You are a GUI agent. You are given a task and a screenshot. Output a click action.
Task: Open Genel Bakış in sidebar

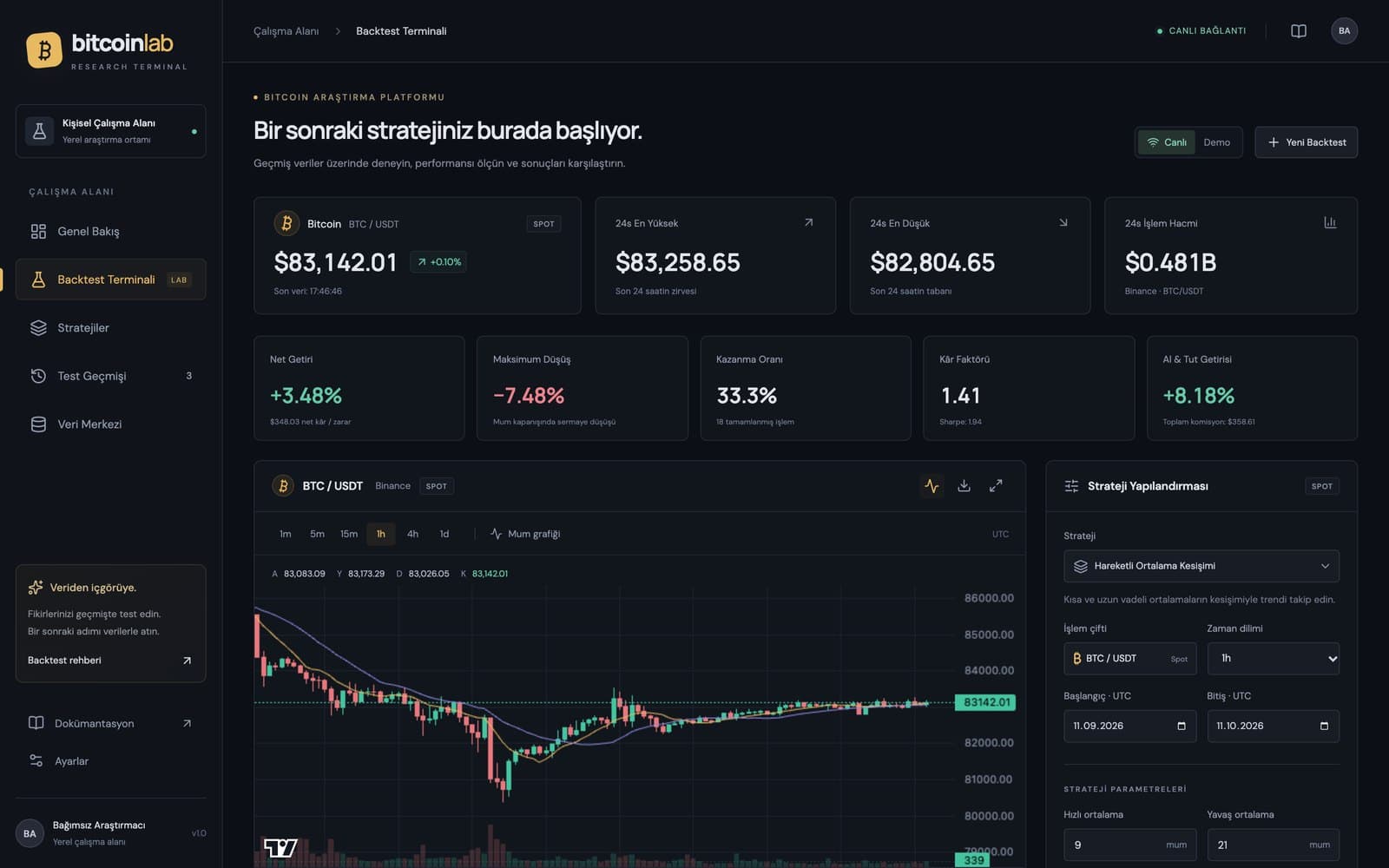coord(110,232)
